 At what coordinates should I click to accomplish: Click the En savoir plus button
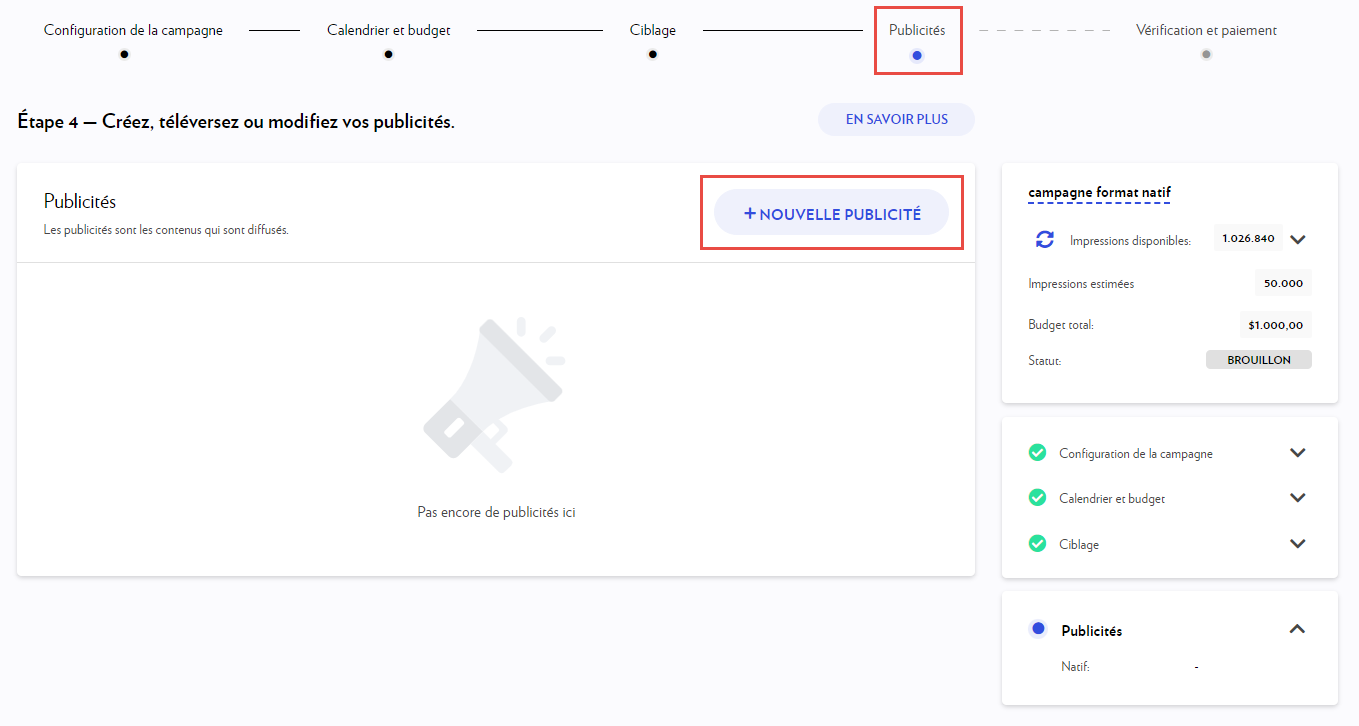coord(896,119)
